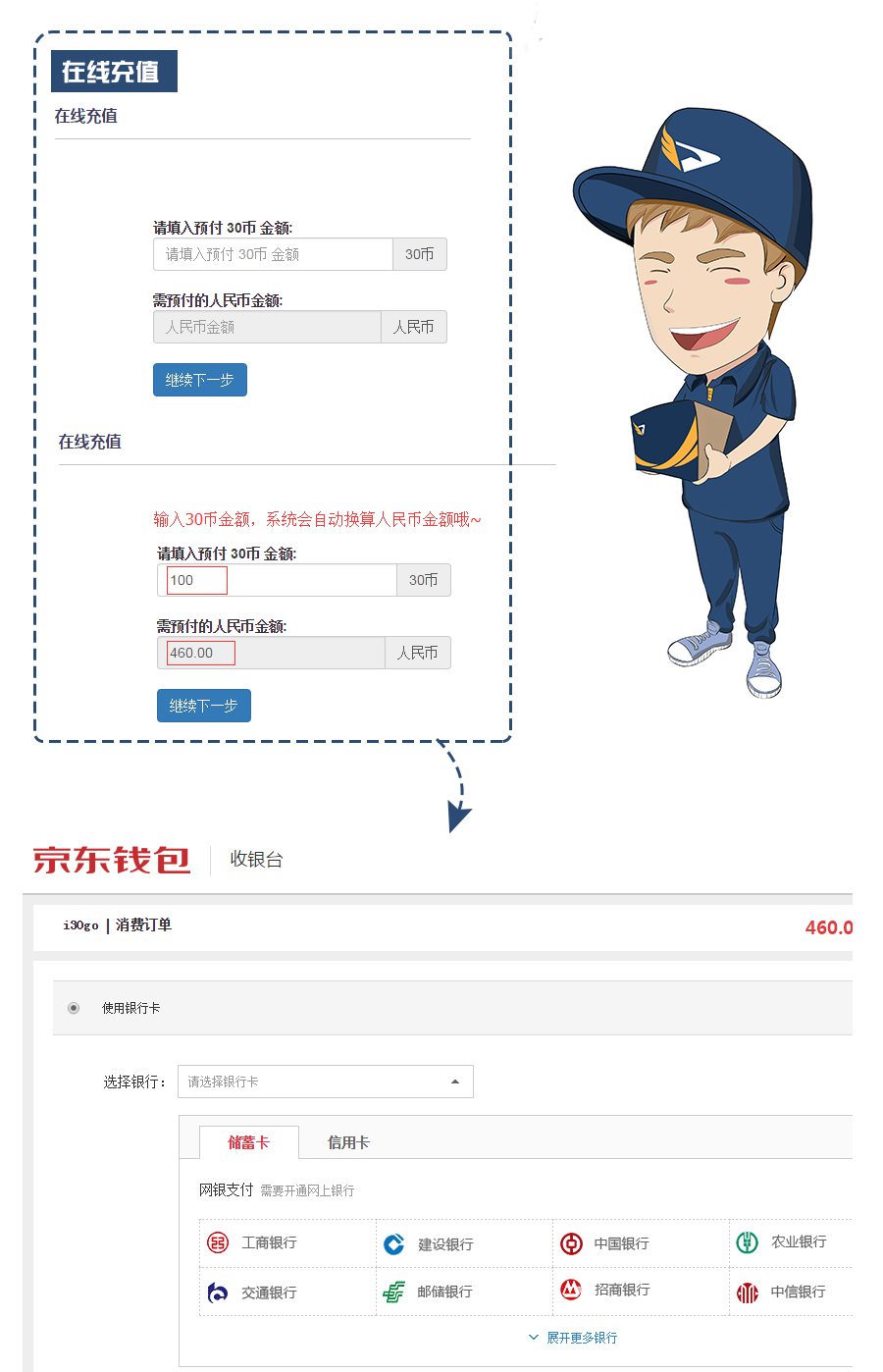Click the top 继续下一步 button
Image resolution: width=883 pixels, height=1372 pixels.
[x=200, y=380]
